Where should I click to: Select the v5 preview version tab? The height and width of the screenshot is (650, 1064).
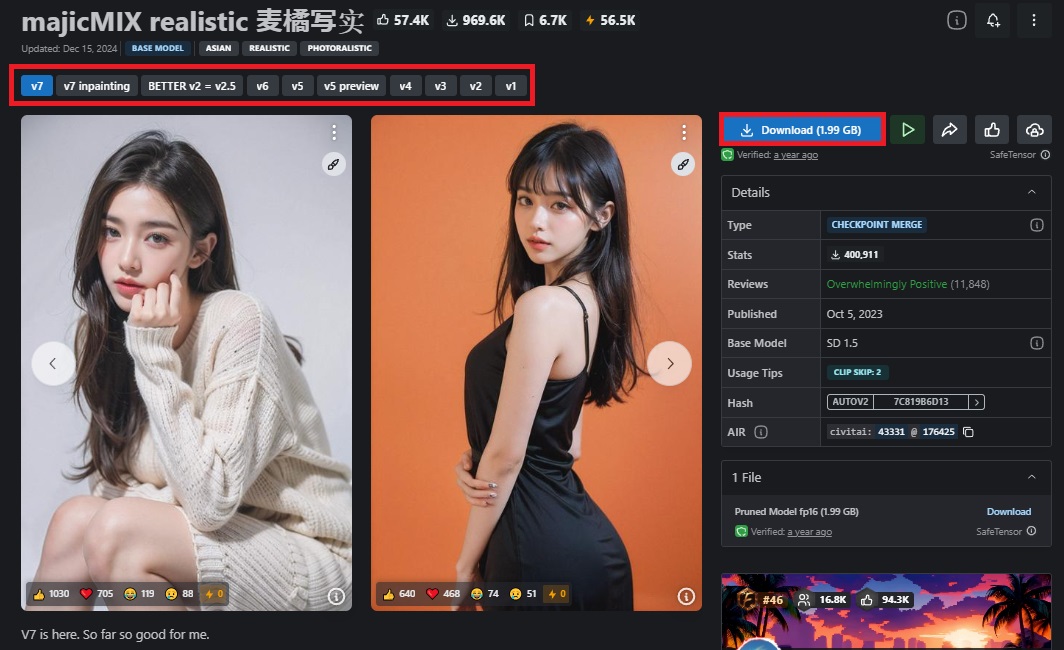click(x=350, y=86)
